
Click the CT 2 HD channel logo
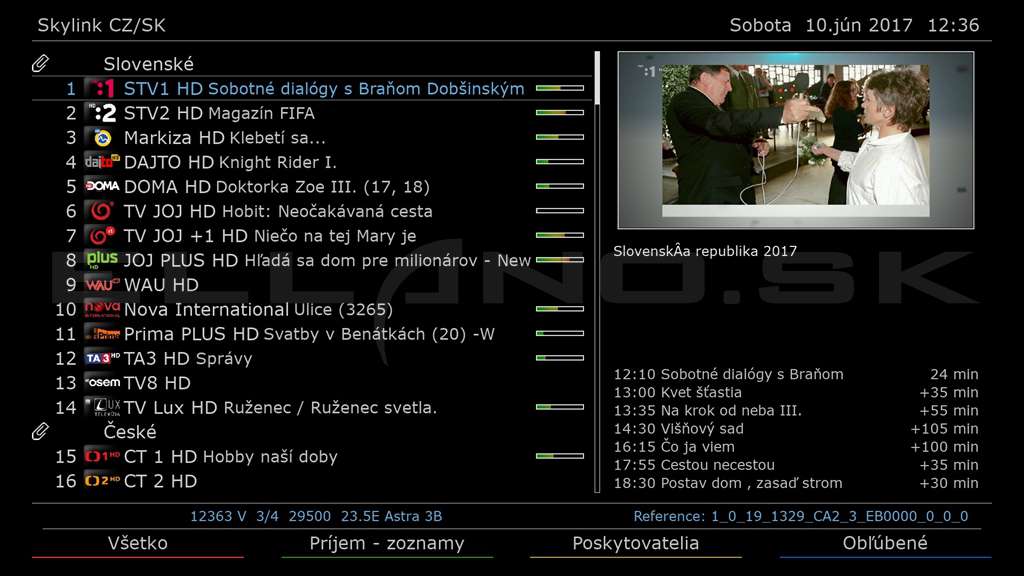click(102, 481)
